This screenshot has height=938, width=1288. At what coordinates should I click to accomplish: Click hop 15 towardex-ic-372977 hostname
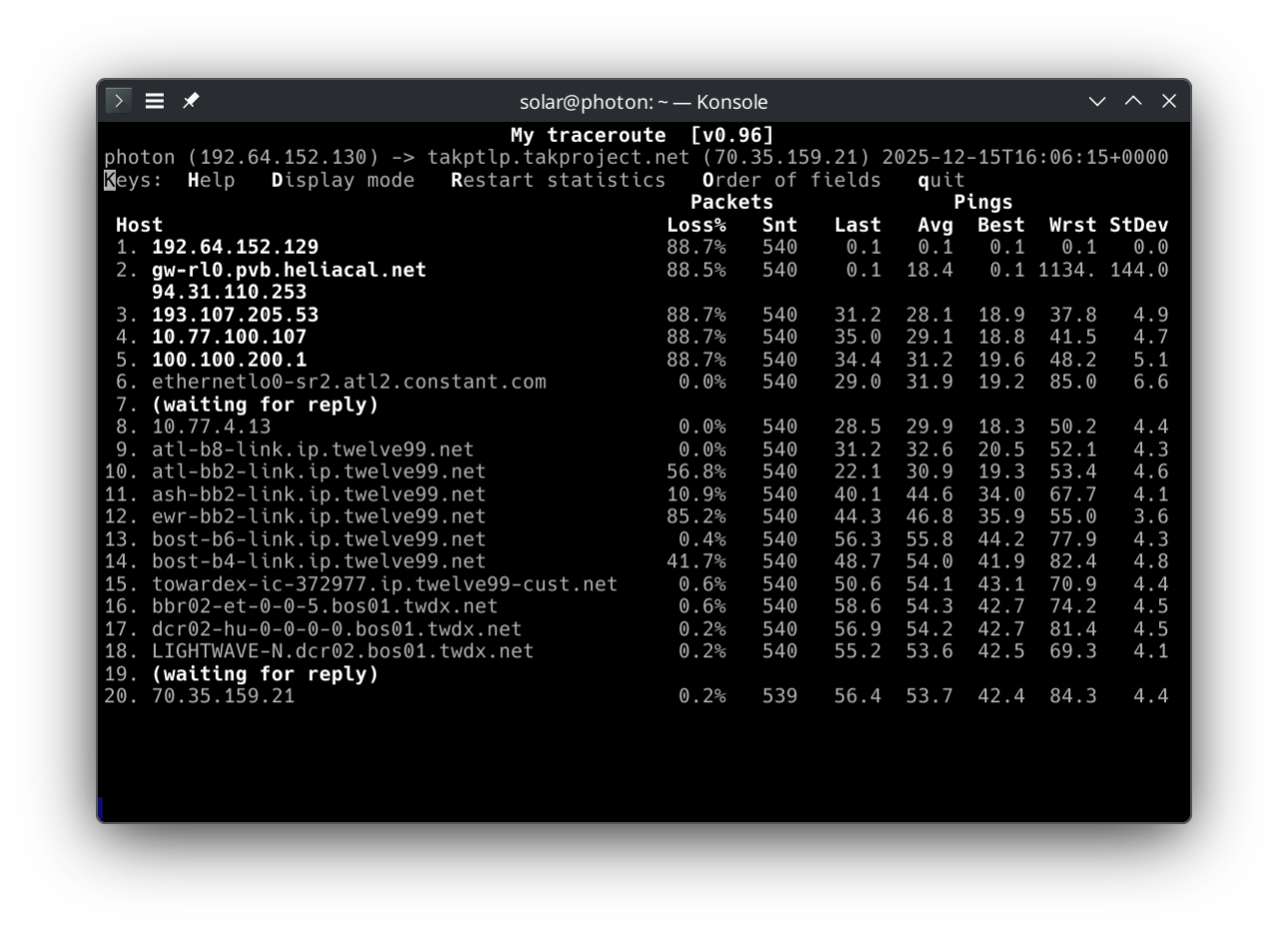[384, 584]
